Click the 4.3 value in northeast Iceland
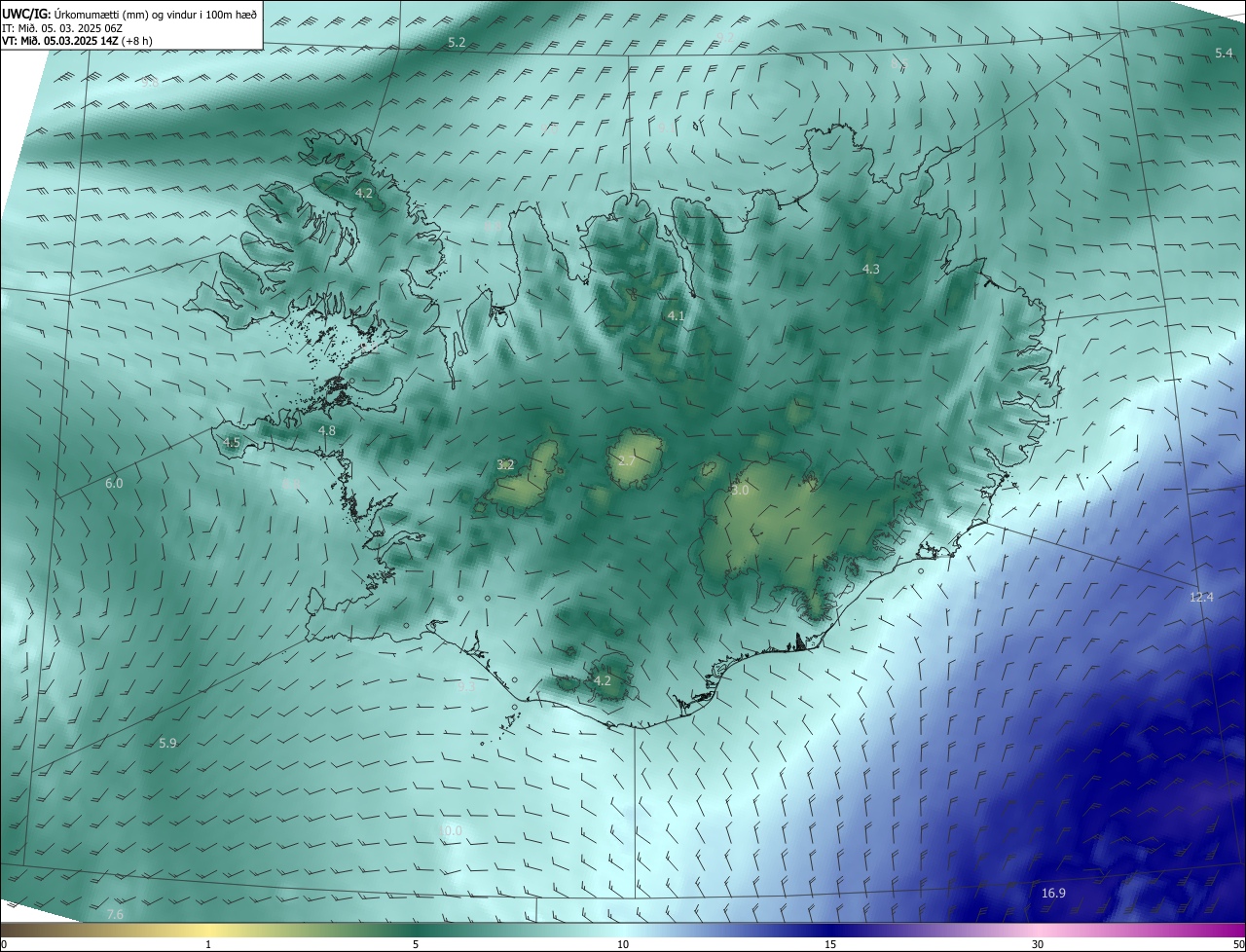This screenshot has height=952, width=1246. [x=871, y=269]
